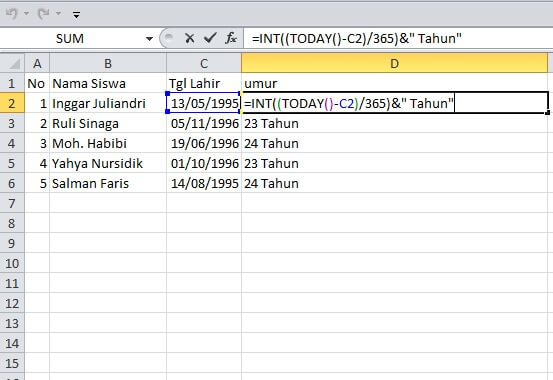Confirm formula with the checkmark Enter icon

(x=210, y=38)
